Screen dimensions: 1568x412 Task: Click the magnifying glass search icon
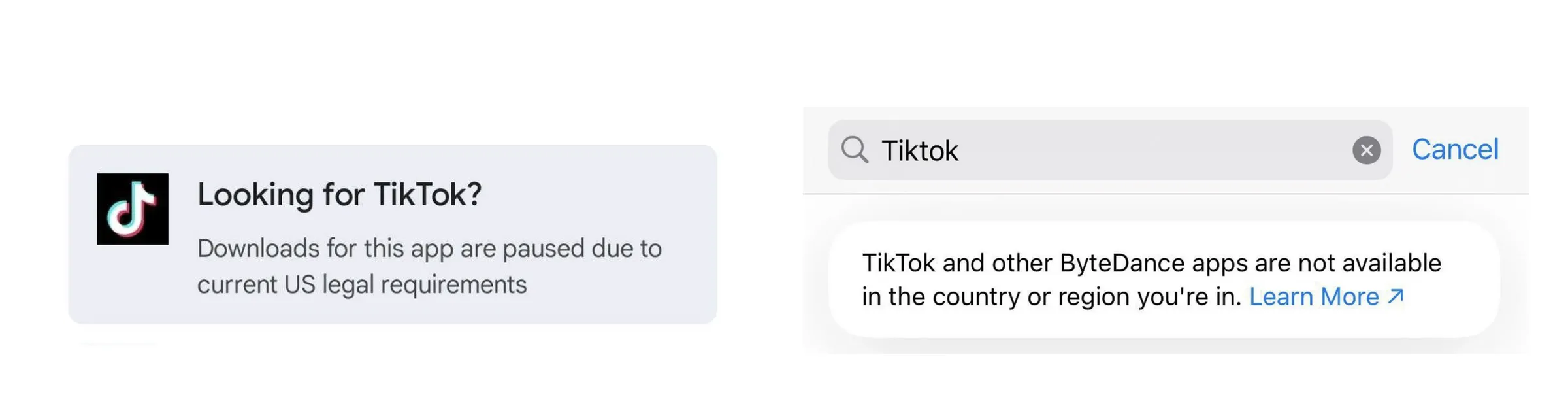pos(855,150)
